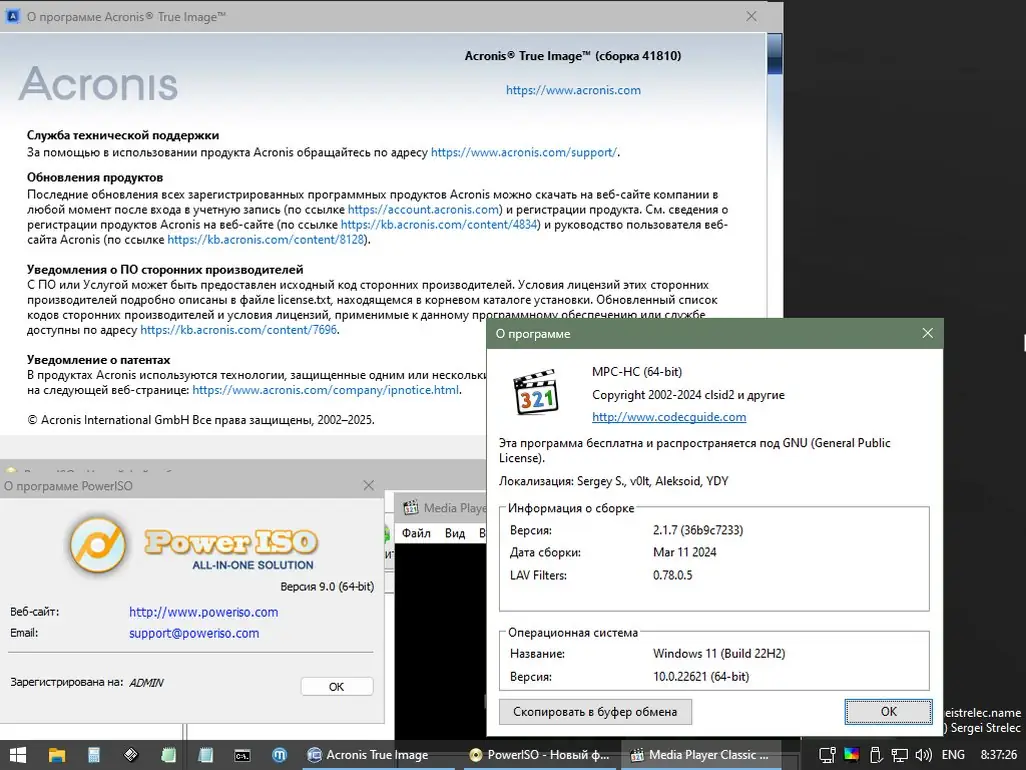1026x770 pixels.
Task: Click the taskbar clock showing 8:37:26
Action: 999,755
